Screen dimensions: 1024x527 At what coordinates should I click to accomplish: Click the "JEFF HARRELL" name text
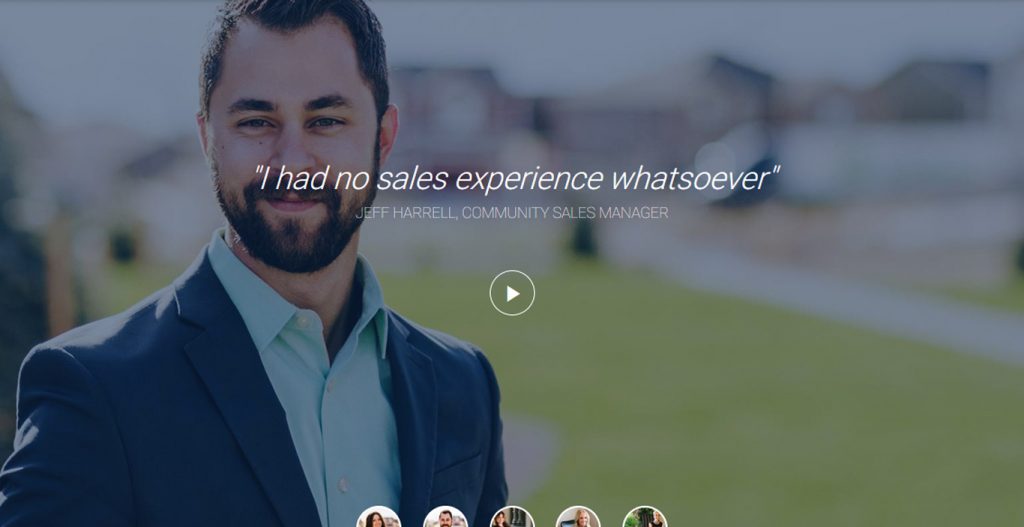tap(406, 213)
